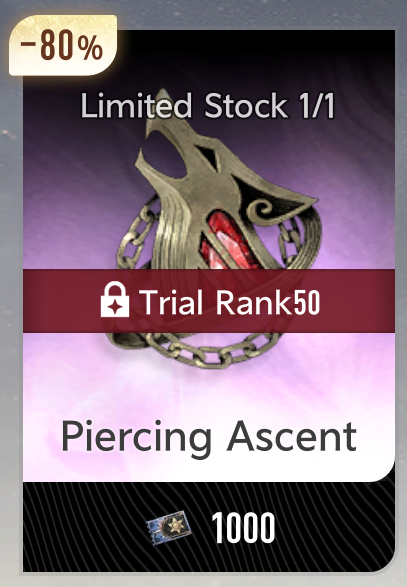This screenshot has width=407, height=587.
Task: Click the Limited Stock 1/1 label
Action: click(x=208, y=106)
